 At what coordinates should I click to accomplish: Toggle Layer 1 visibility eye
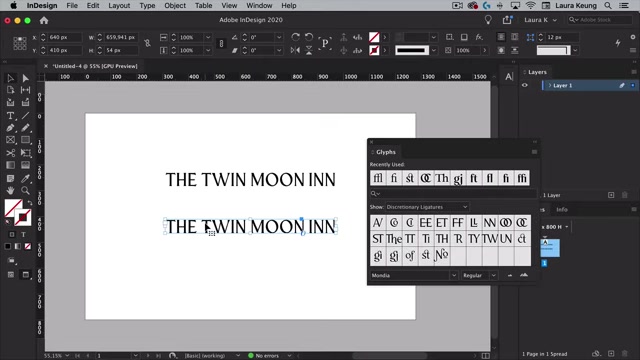click(x=525, y=85)
